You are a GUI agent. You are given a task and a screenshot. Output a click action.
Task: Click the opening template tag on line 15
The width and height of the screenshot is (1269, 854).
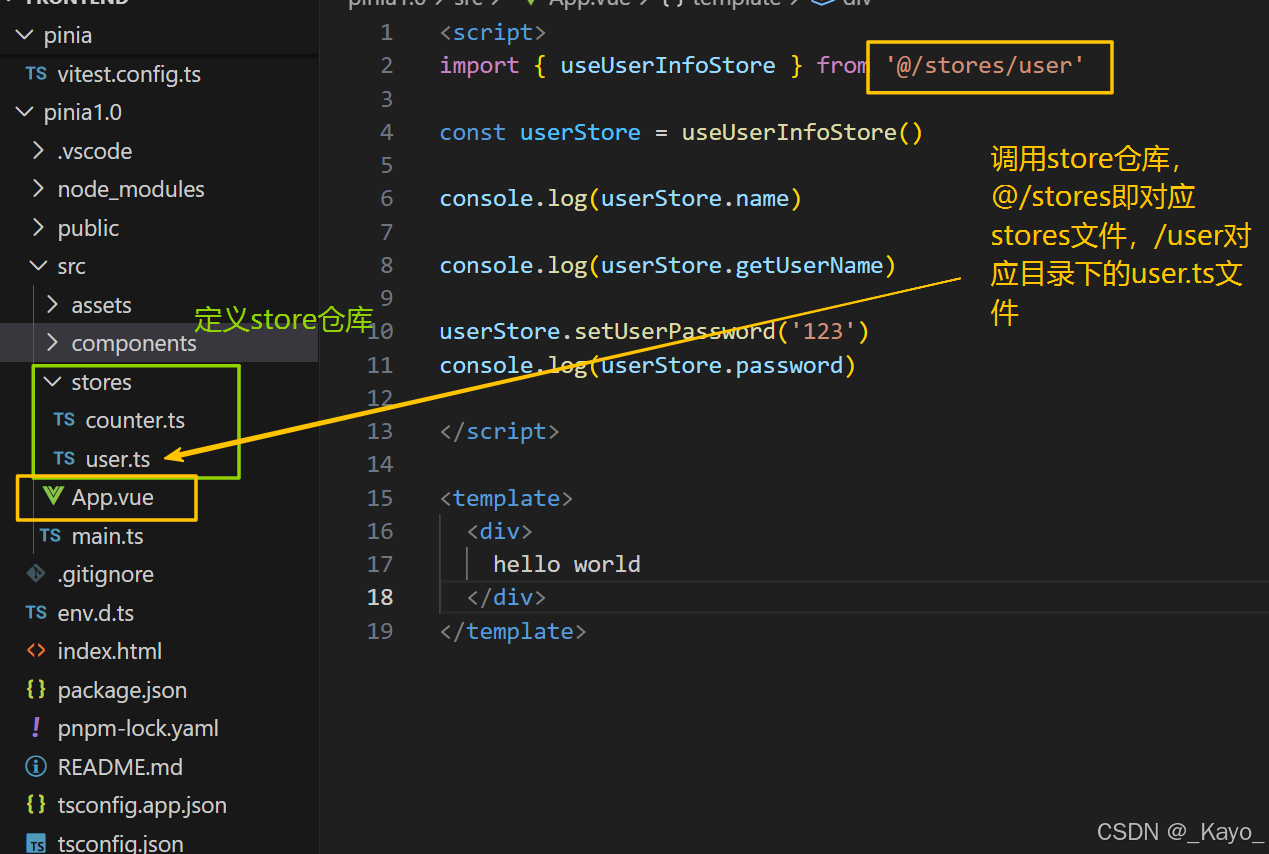tap(506, 498)
